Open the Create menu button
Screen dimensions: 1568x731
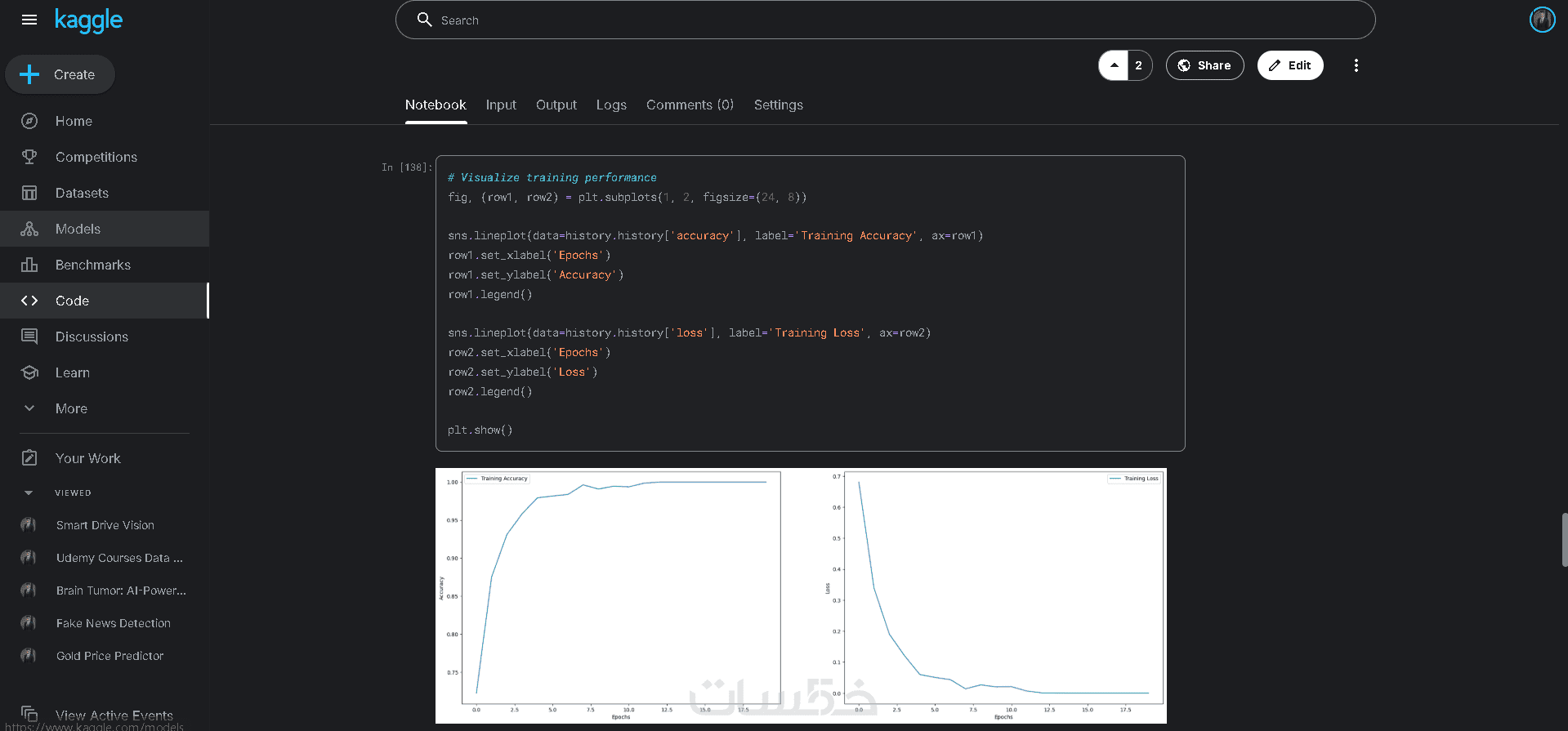(60, 74)
